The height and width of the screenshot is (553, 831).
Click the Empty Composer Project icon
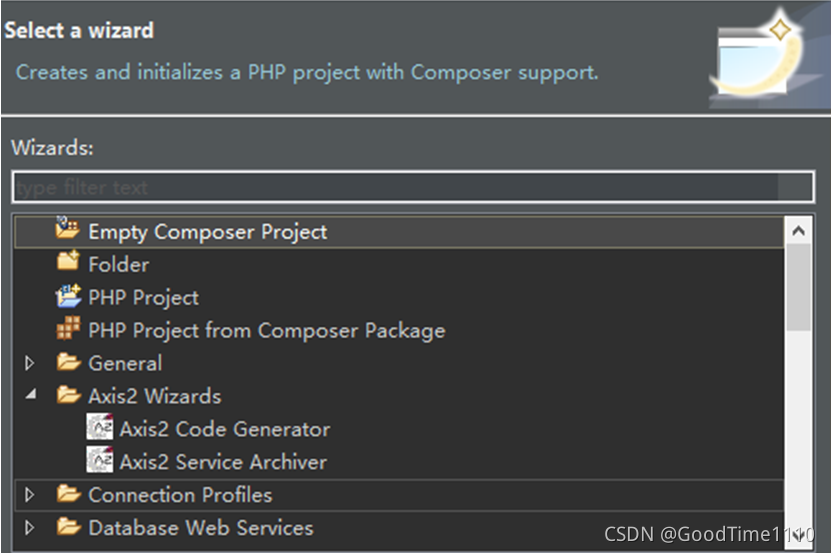tap(68, 230)
